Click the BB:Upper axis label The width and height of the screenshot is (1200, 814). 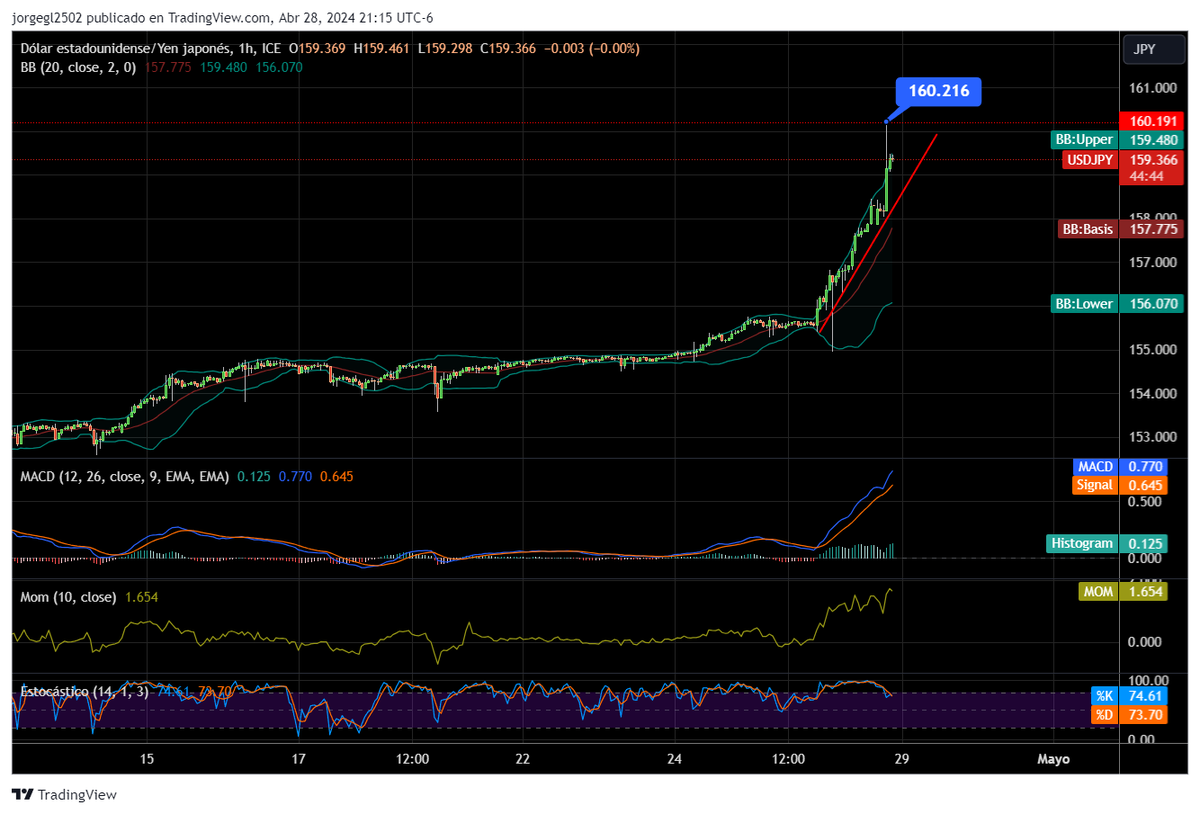coord(1084,140)
